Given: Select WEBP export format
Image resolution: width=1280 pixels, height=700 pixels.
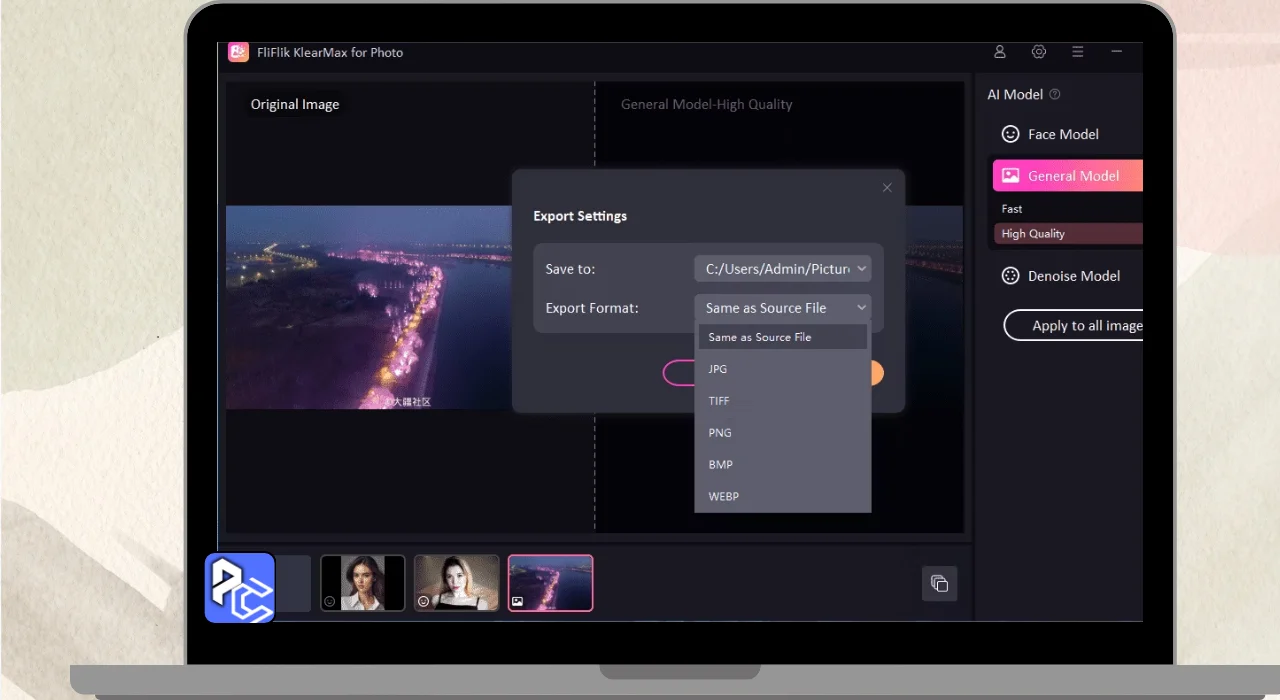Looking at the screenshot, I should 723,497.
